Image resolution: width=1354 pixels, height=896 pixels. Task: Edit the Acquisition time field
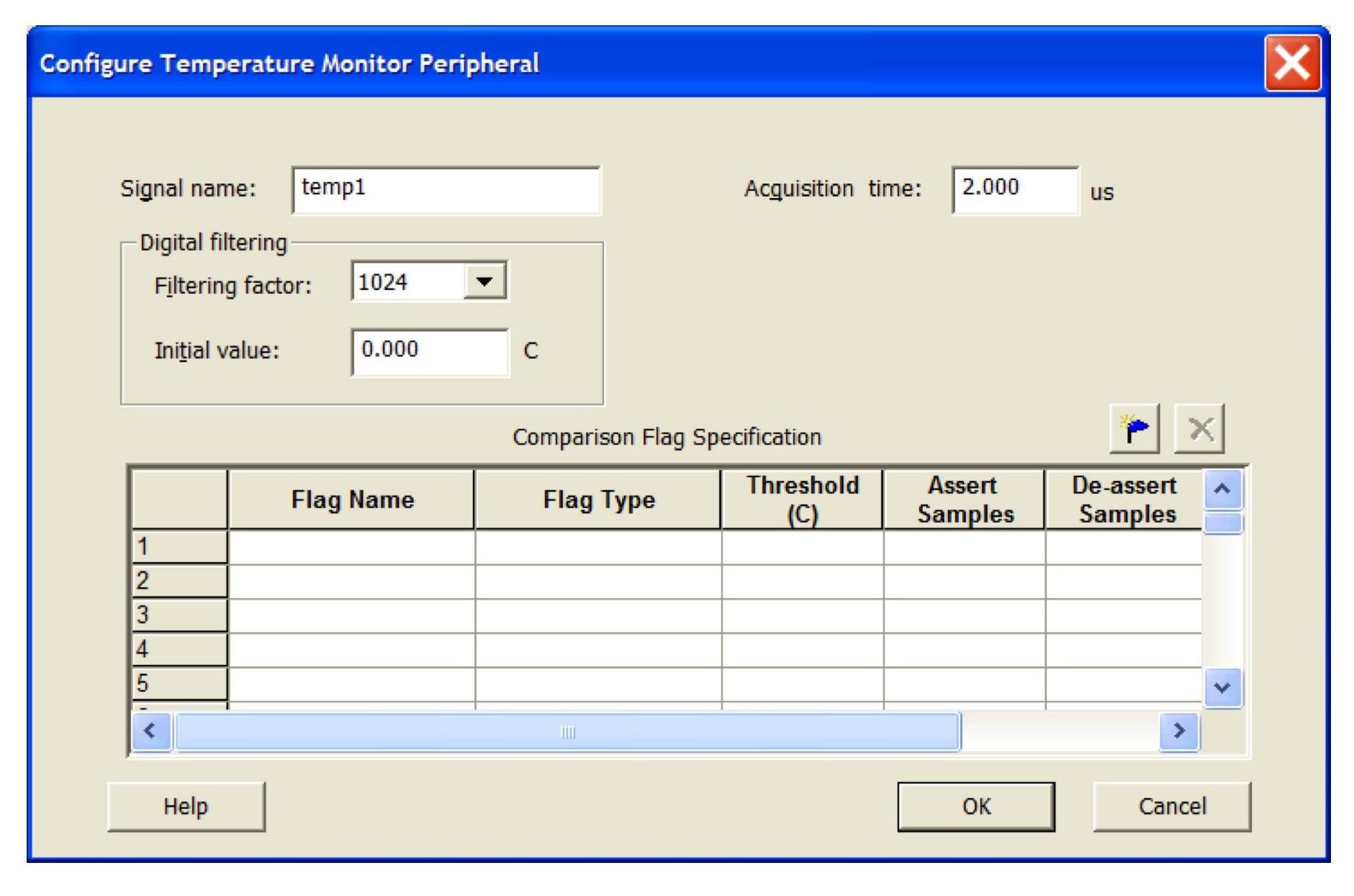(x=1015, y=190)
